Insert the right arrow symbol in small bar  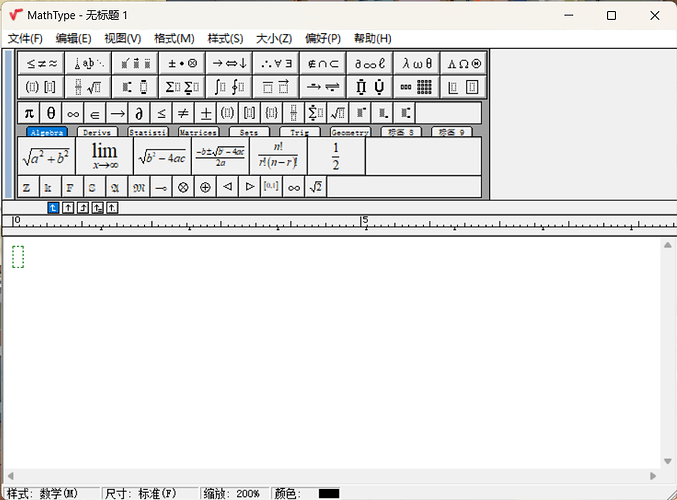point(117,114)
